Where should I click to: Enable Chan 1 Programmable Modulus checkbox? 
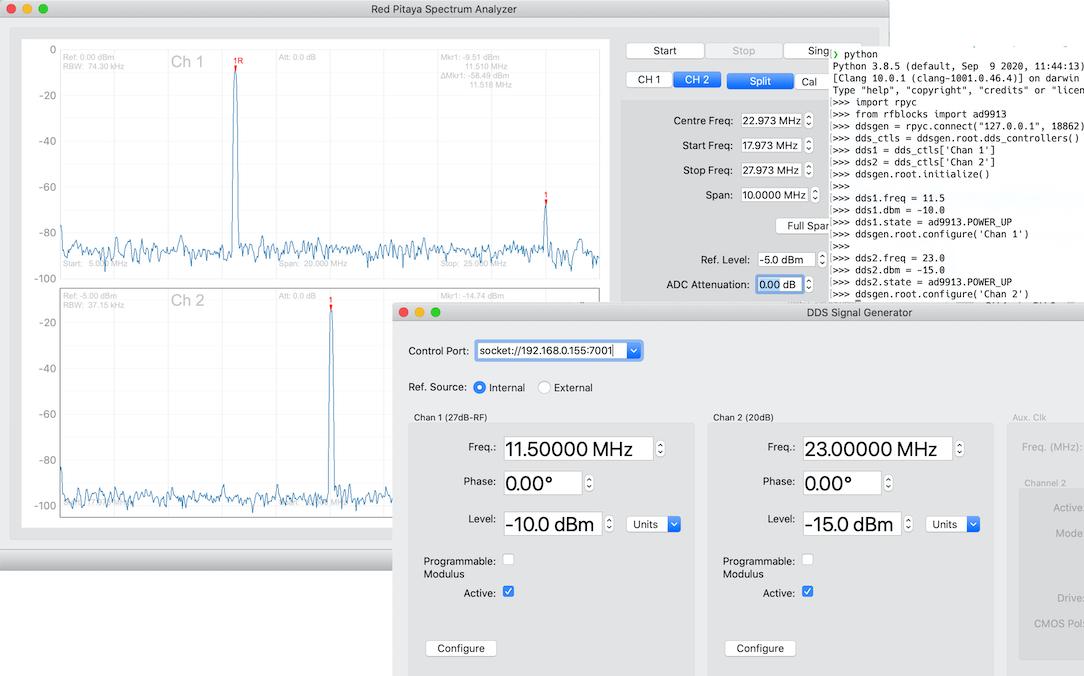(x=508, y=560)
